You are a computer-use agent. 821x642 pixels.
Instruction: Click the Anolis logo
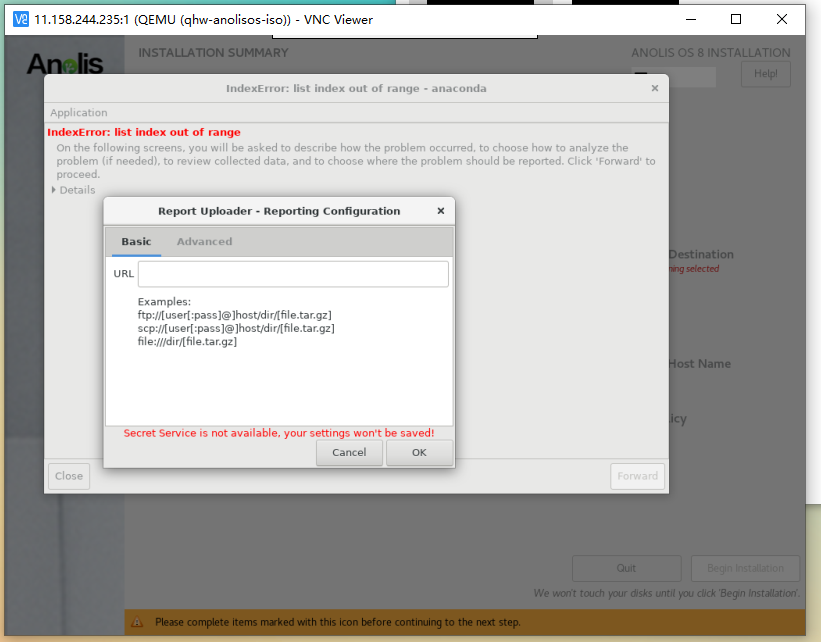point(65,65)
